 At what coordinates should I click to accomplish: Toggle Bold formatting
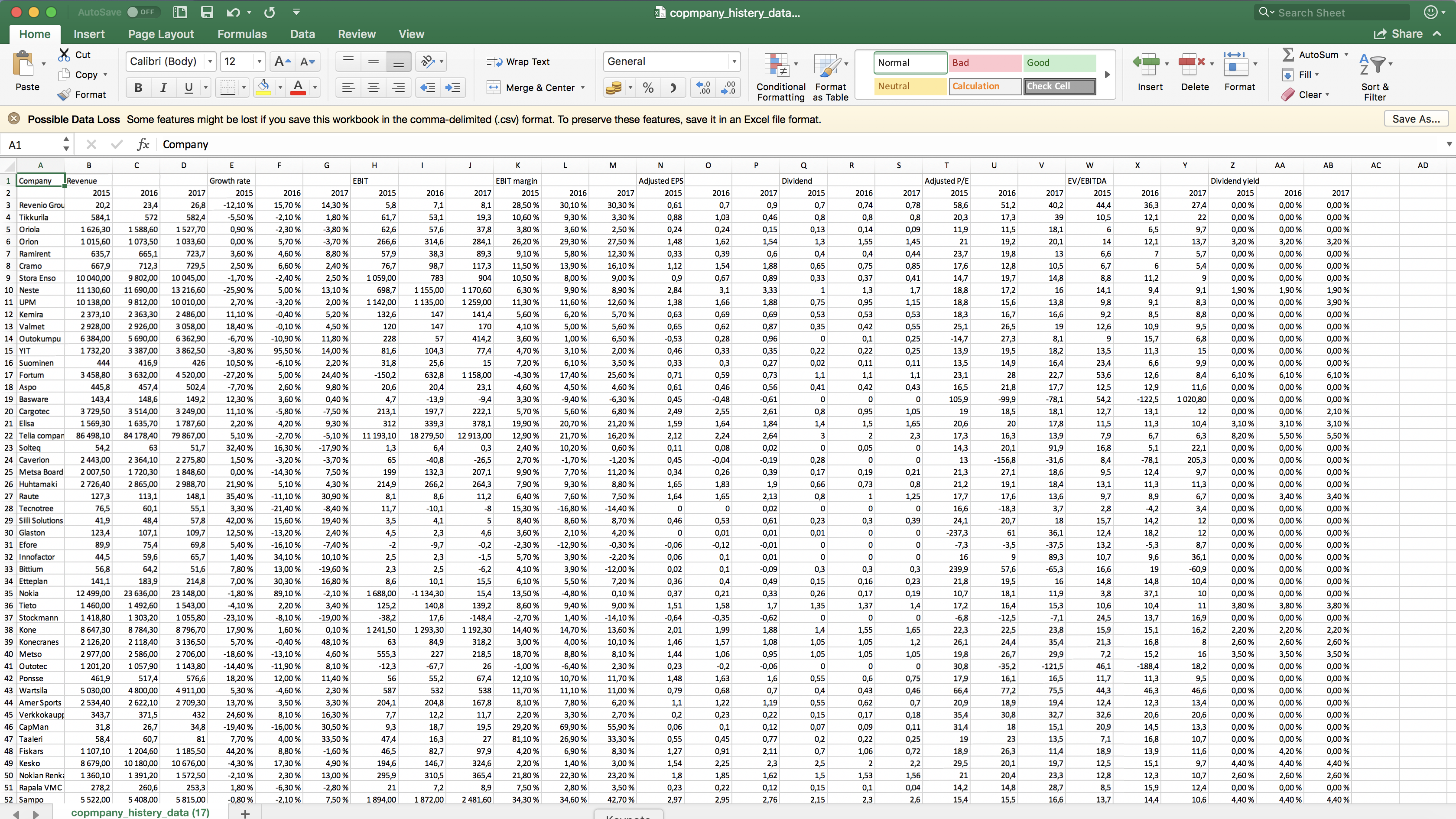coord(139,88)
